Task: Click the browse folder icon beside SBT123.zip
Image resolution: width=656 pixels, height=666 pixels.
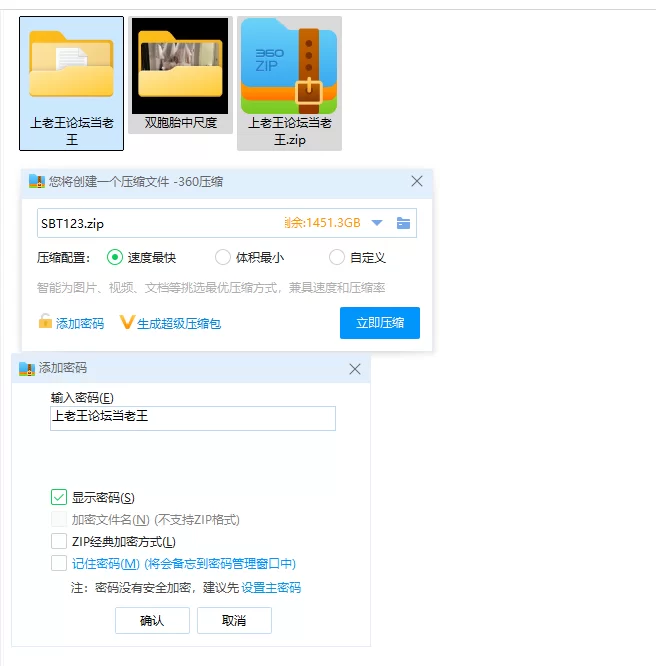Action: click(403, 223)
